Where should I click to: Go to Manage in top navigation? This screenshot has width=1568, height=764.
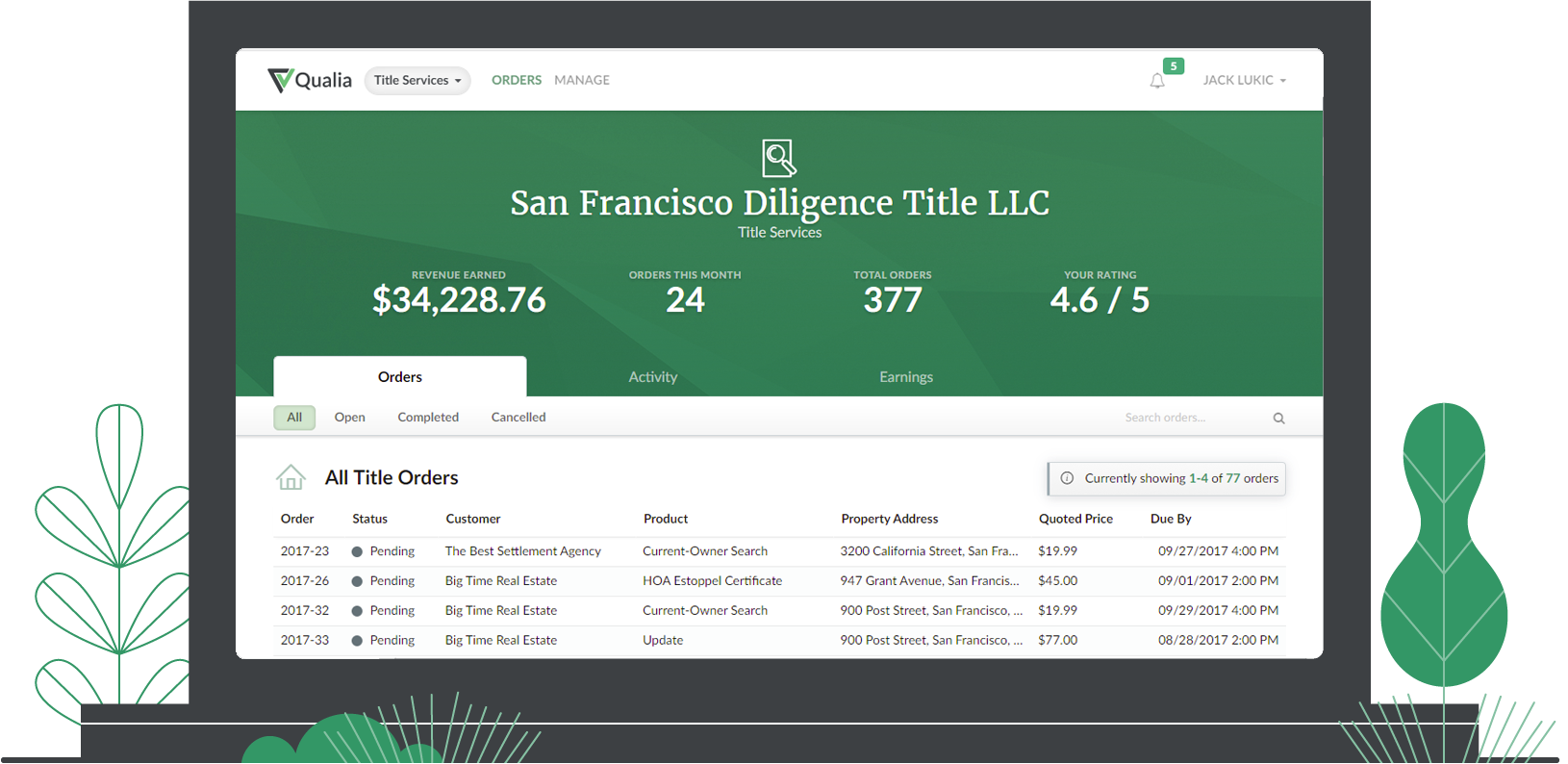click(581, 81)
